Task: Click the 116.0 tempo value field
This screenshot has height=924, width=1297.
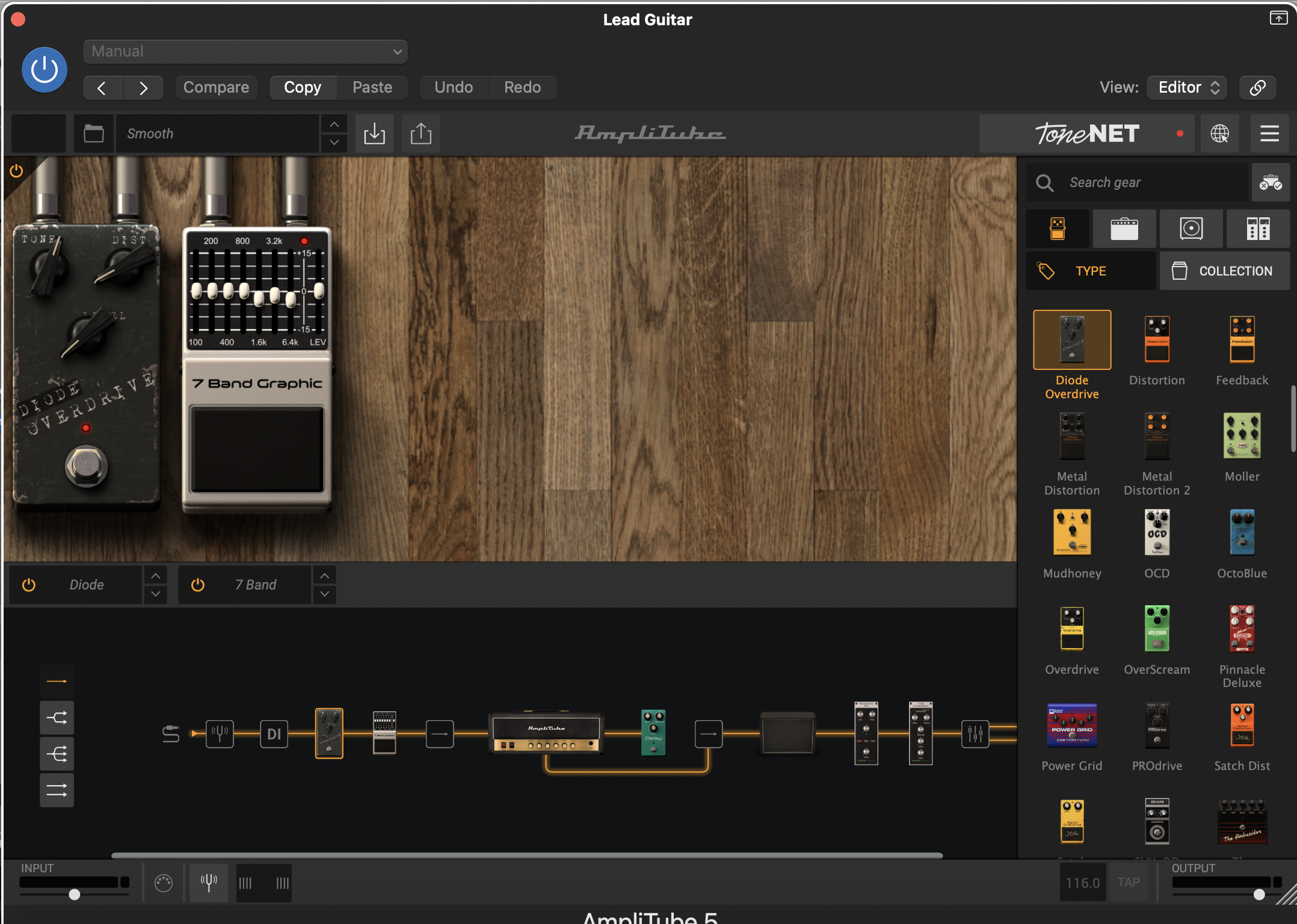Action: coord(1083,882)
